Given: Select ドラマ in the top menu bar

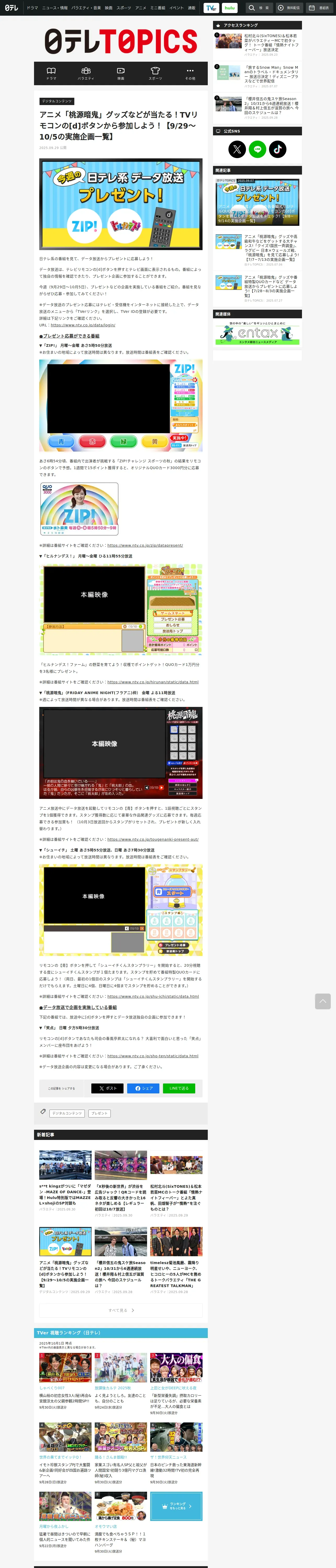Looking at the screenshot, I should pos(32,8).
